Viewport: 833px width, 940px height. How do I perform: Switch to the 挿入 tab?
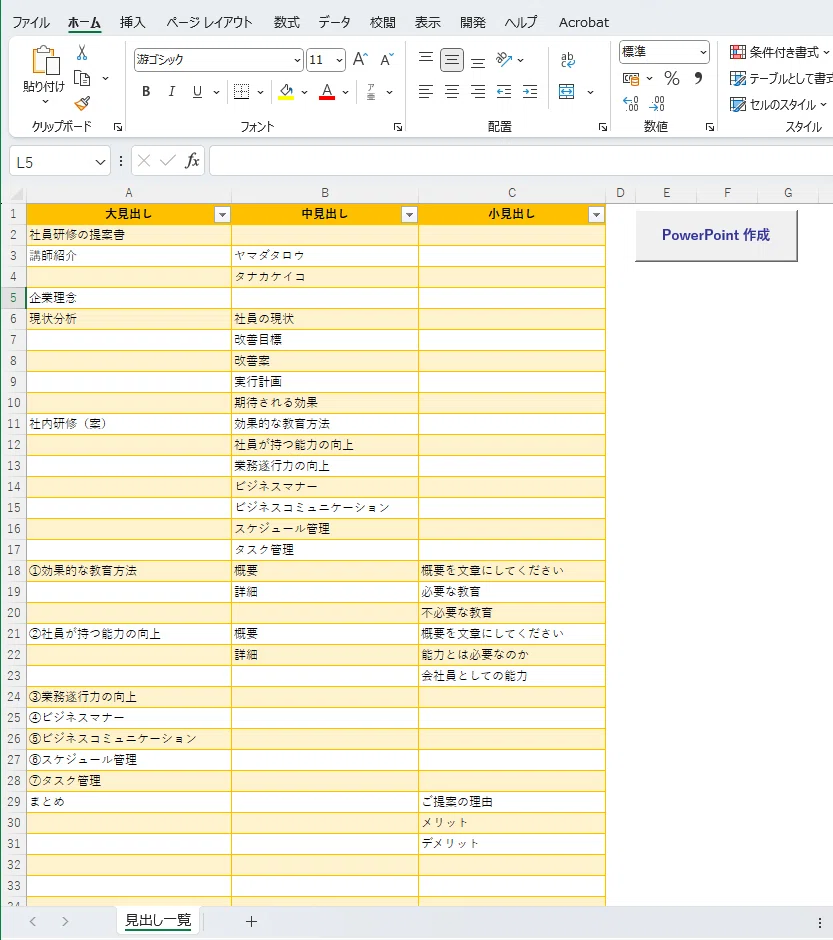tap(132, 23)
